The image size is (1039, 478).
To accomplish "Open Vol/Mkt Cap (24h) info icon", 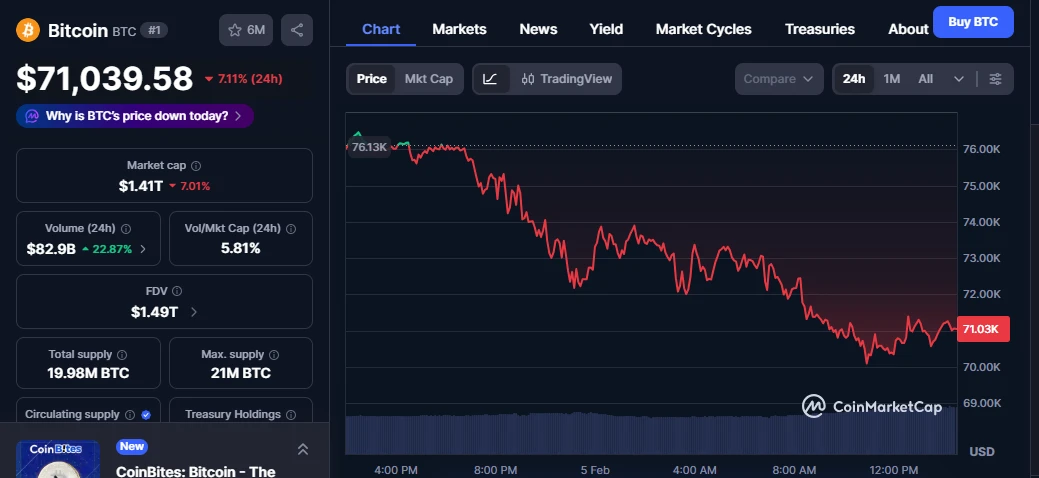I will click(x=290, y=229).
